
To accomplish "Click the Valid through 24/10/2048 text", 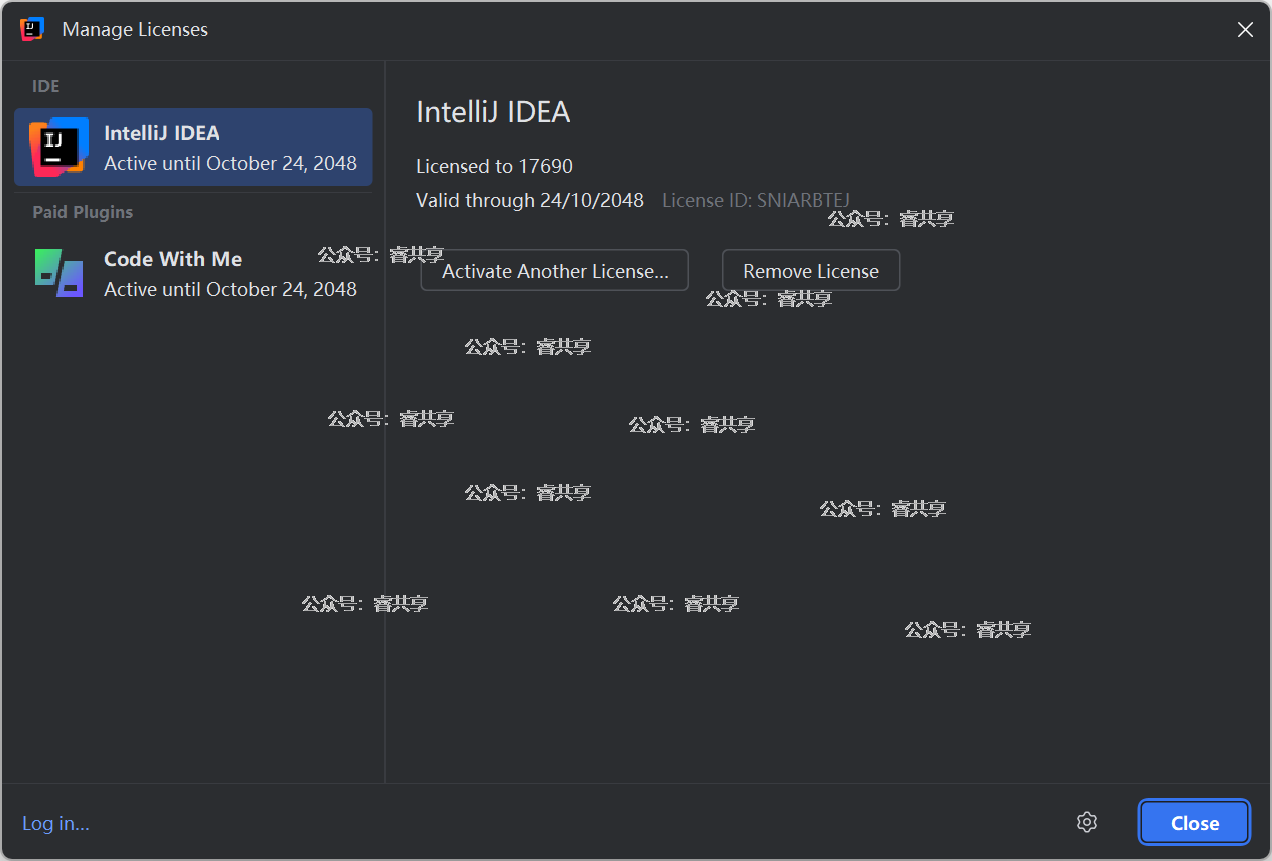I will point(530,200).
